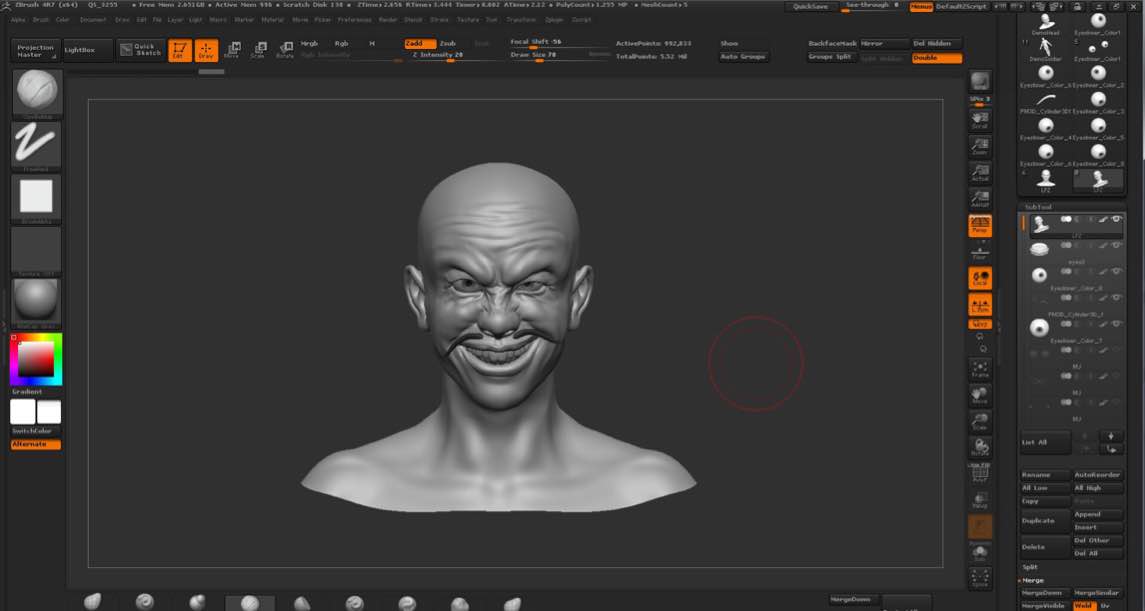Select the Move transform tool in top toolbar

(232, 50)
